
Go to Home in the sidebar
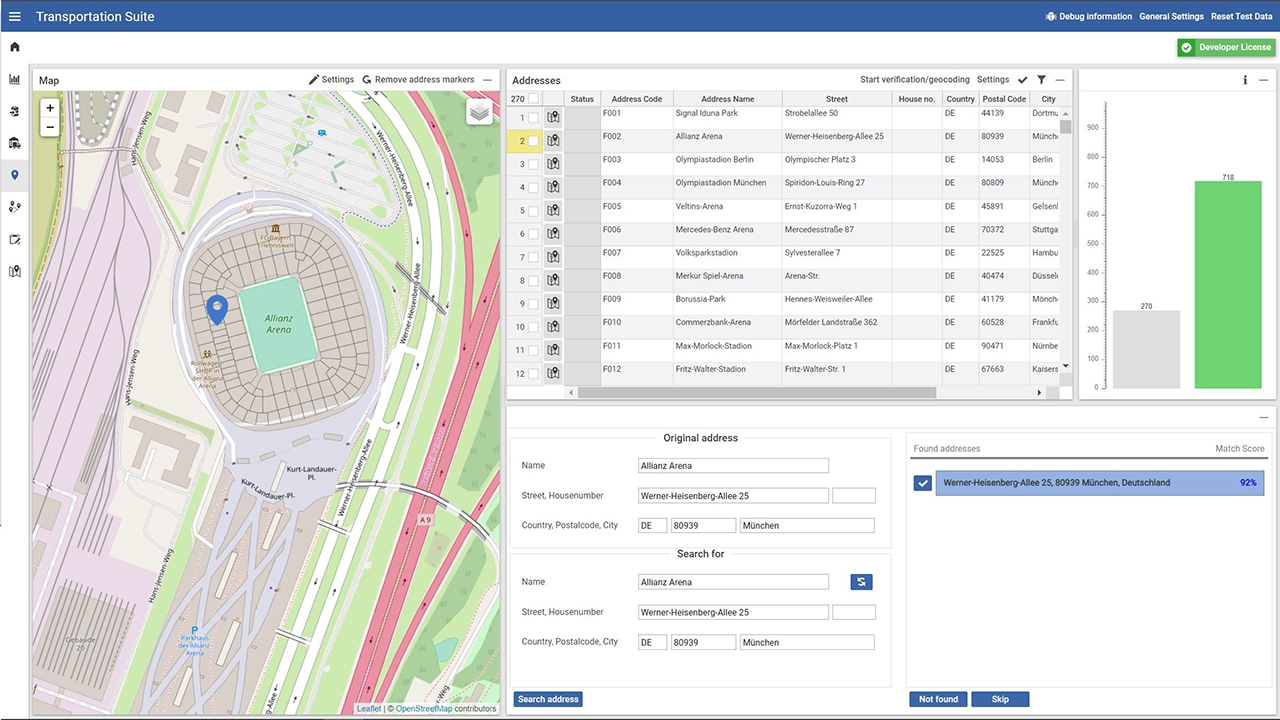(15, 47)
